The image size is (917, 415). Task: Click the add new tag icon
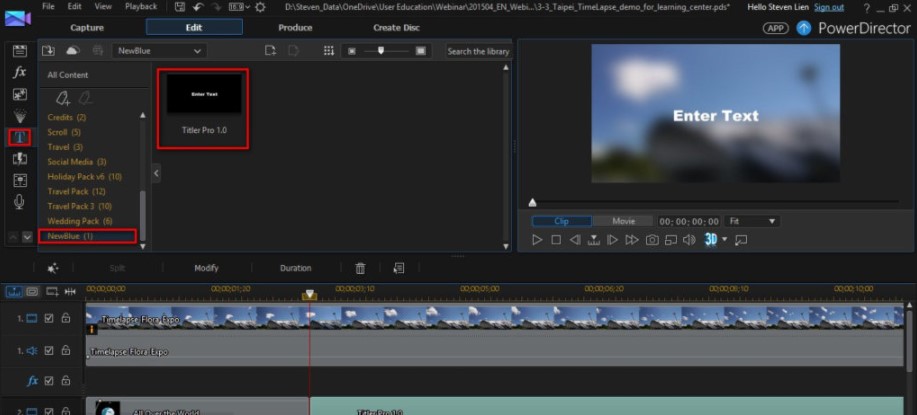tap(63, 99)
